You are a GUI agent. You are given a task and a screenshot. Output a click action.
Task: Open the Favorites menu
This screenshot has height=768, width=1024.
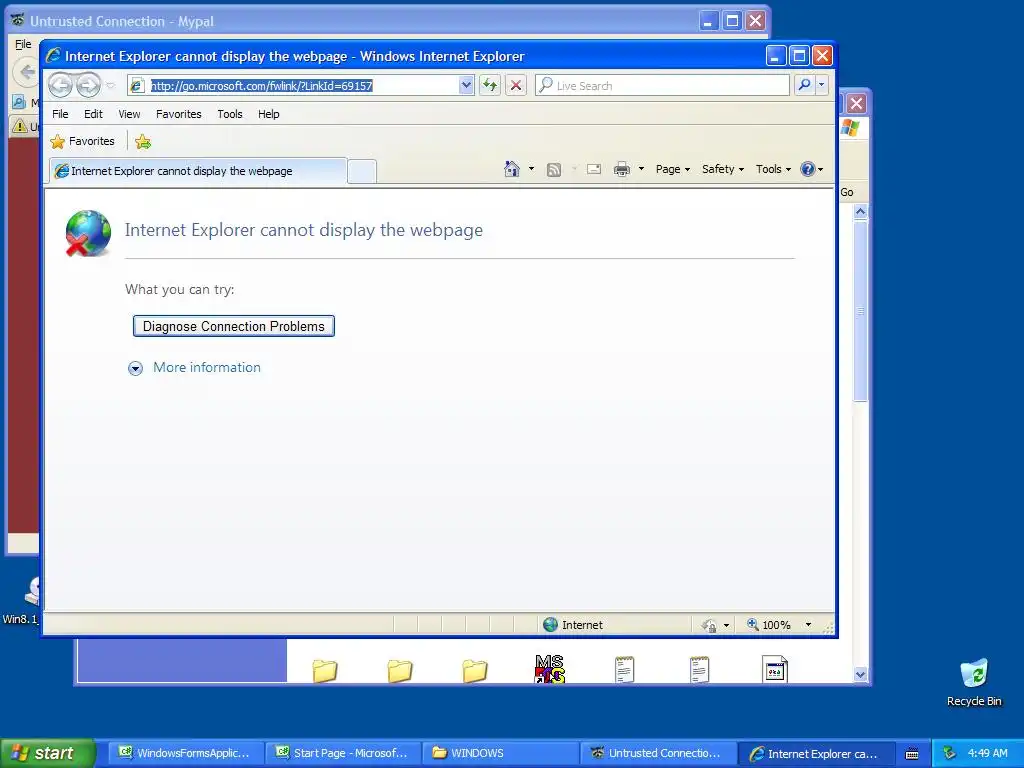pyautogui.click(x=178, y=114)
